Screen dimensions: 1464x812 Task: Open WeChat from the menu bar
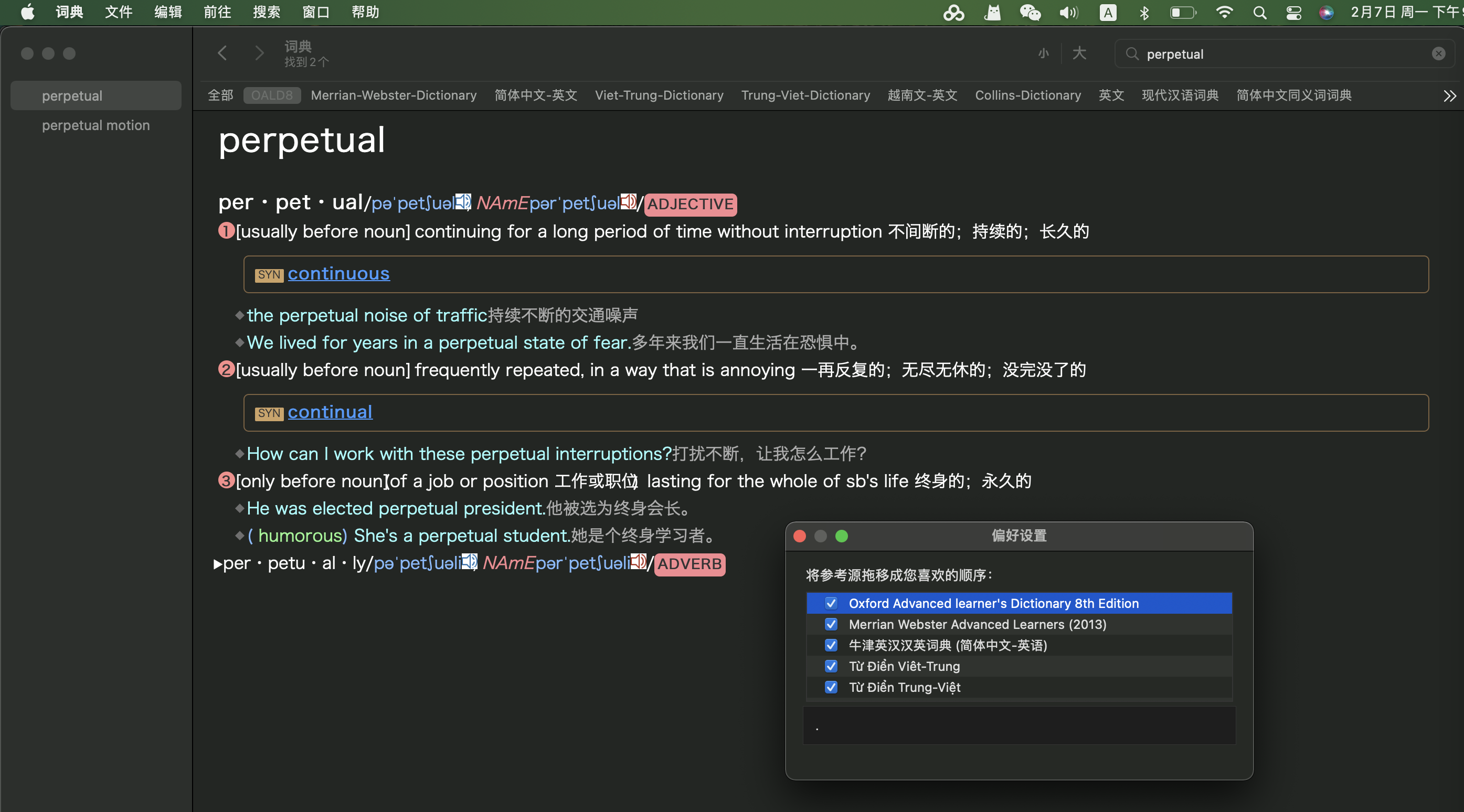point(1030,13)
